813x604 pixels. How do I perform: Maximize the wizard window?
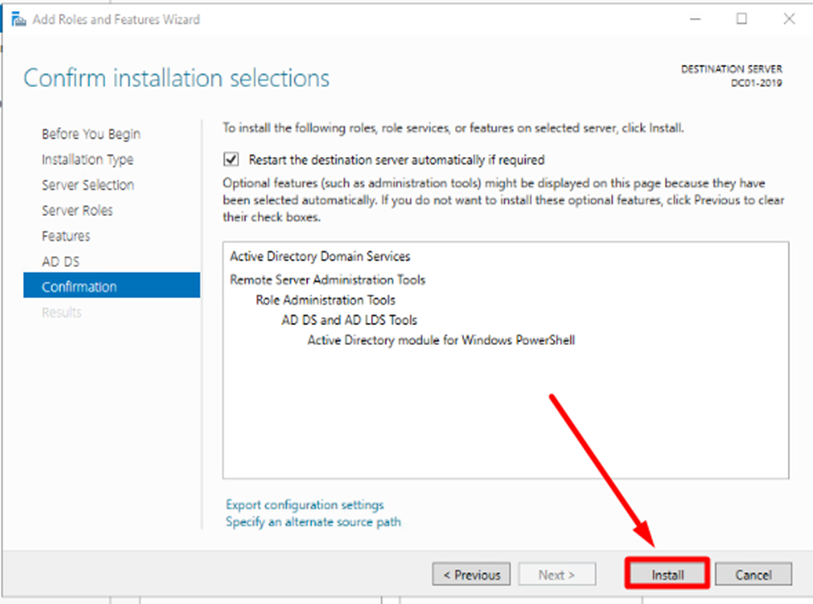tap(741, 19)
